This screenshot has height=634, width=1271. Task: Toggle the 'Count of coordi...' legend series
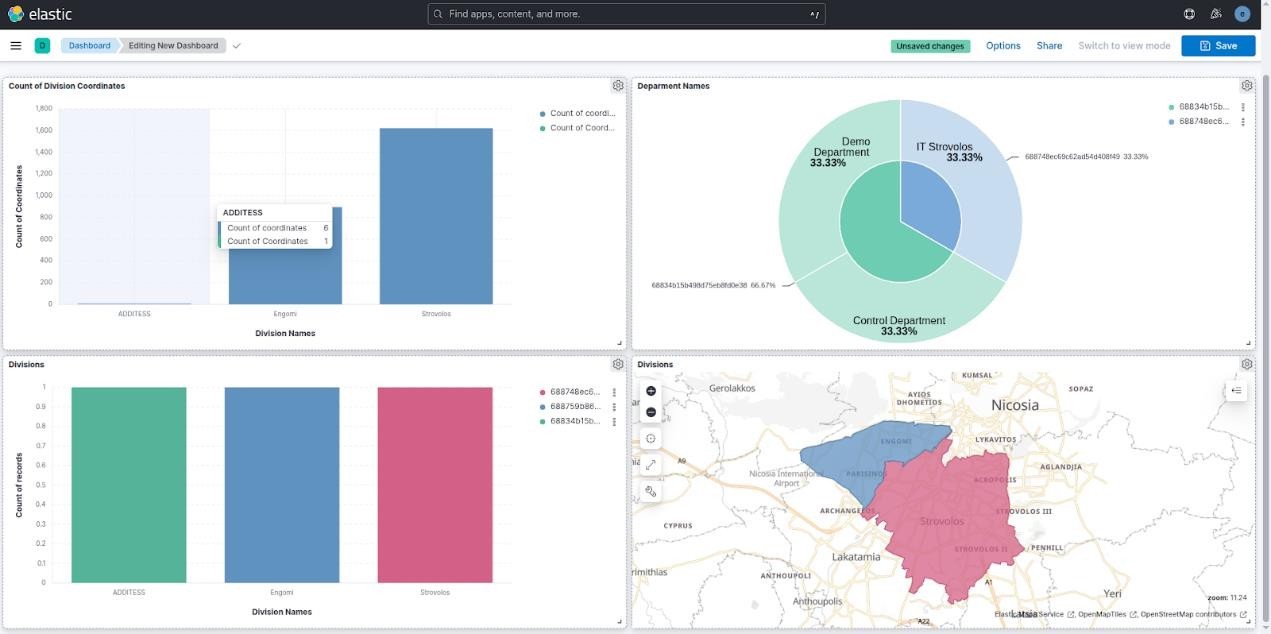point(582,114)
